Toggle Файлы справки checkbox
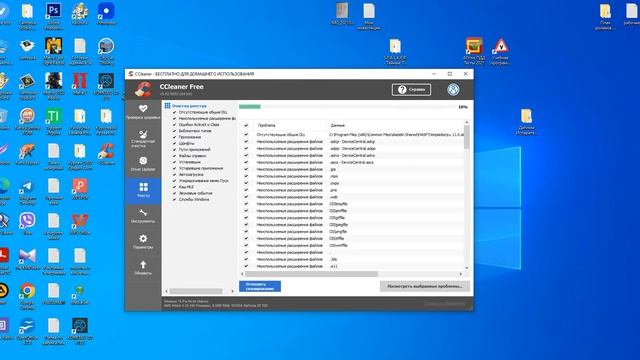 [174, 156]
